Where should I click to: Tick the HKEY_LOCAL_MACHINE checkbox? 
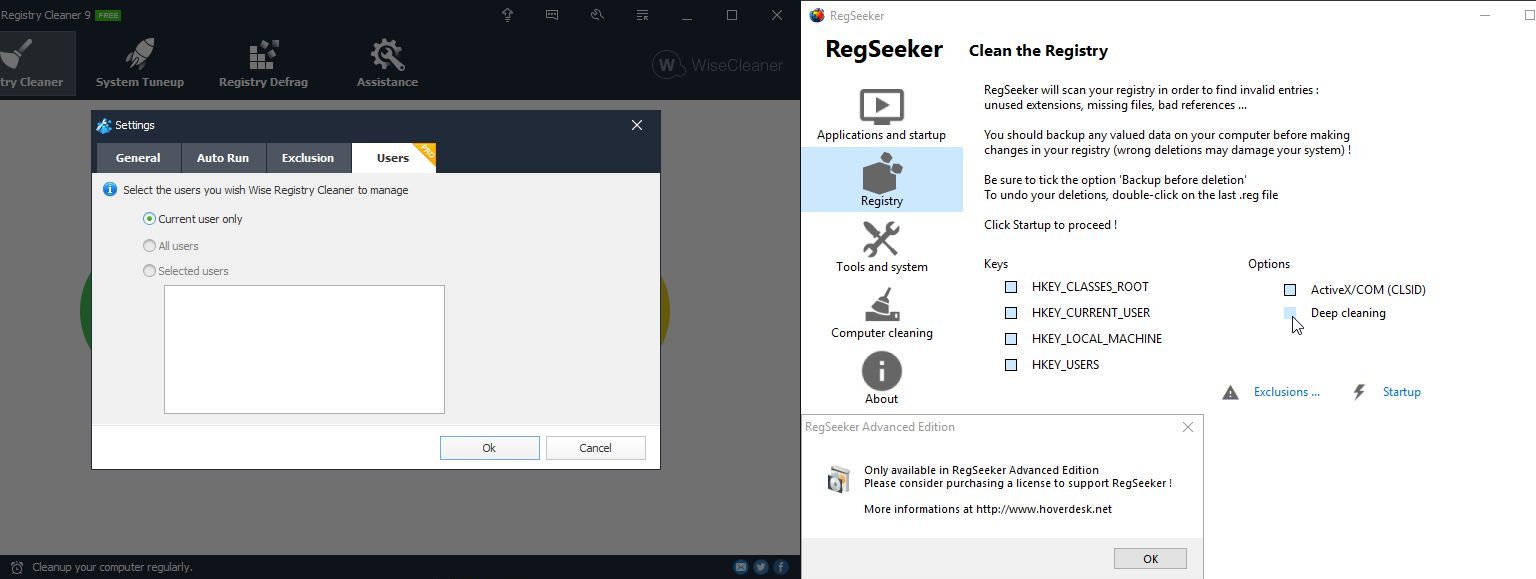coord(1011,339)
